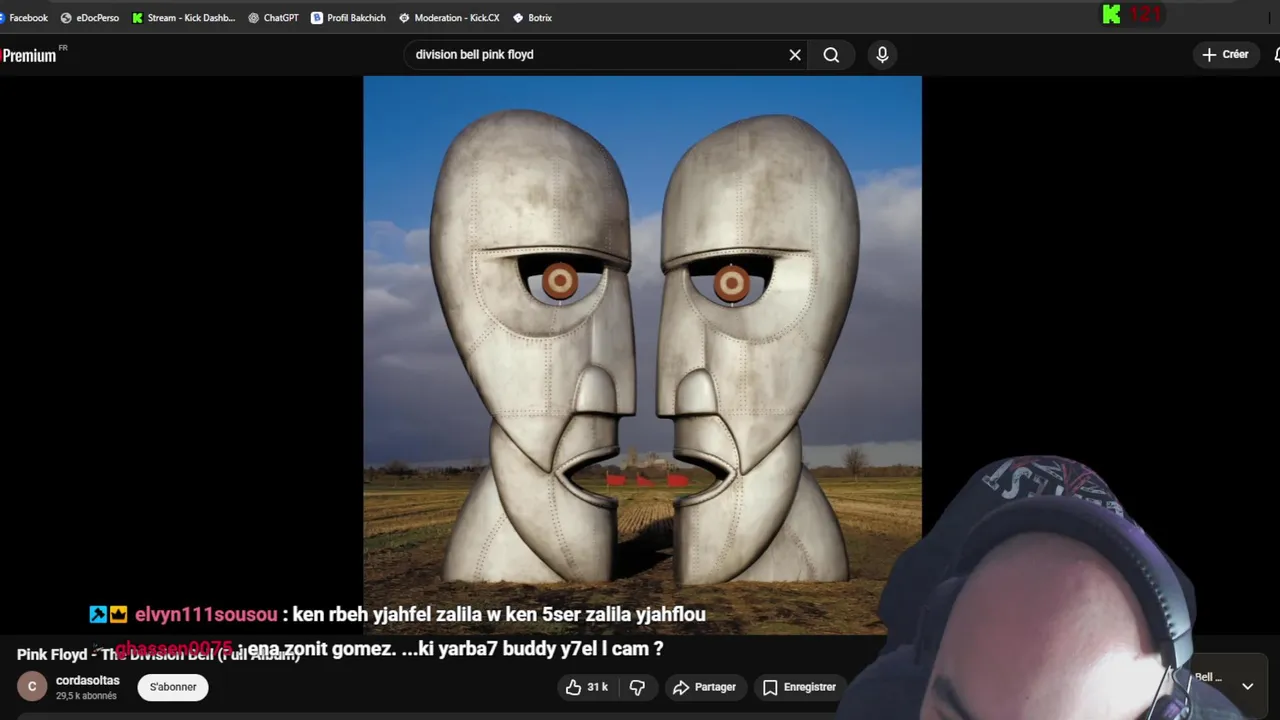The width and height of the screenshot is (1280, 720).
Task: Click the 29,5 k abonnés text
Action: pos(86,696)
